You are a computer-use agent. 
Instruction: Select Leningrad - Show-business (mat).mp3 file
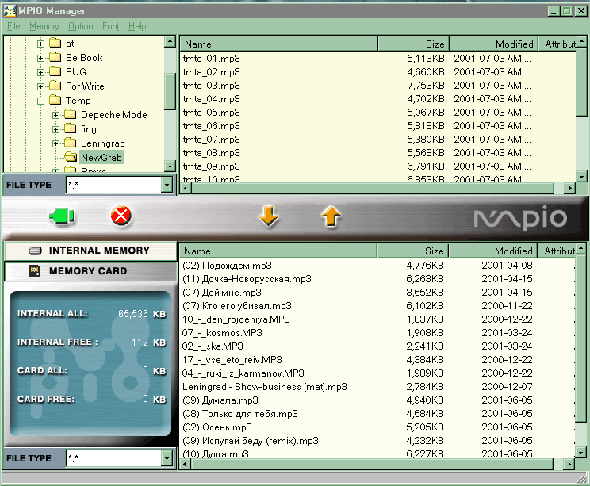265,387
